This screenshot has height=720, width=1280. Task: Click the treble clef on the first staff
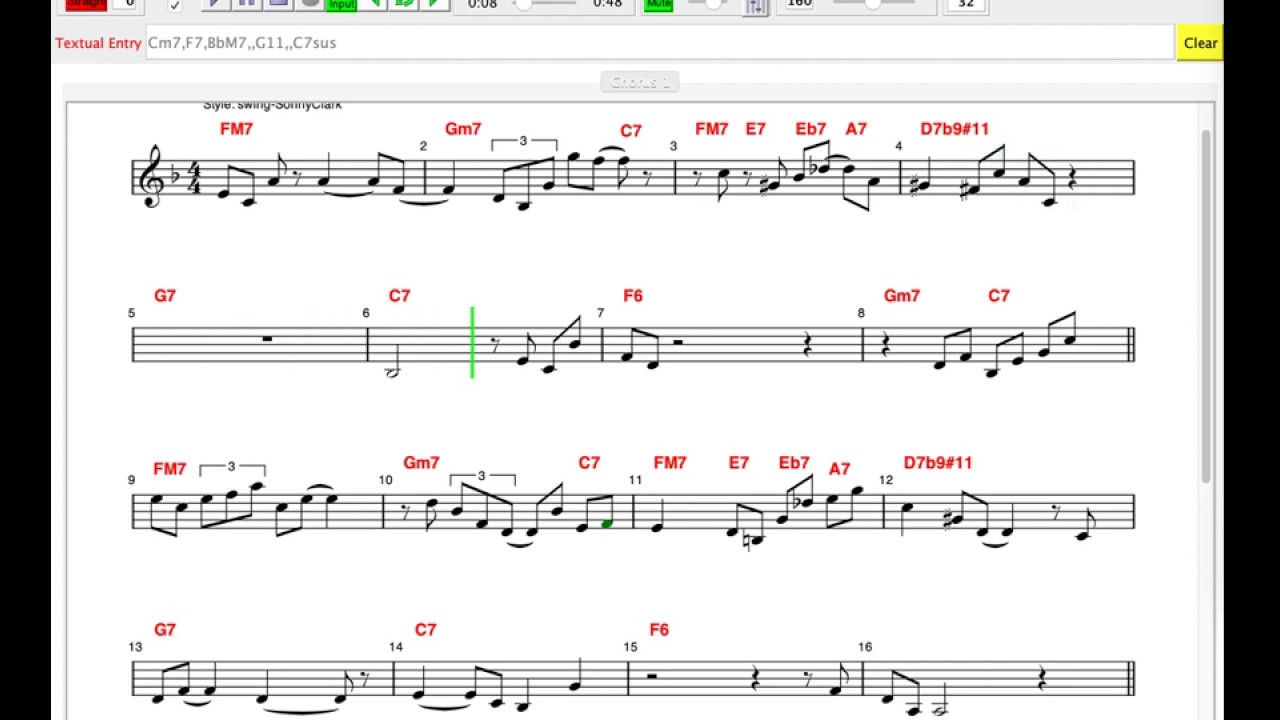153,177
